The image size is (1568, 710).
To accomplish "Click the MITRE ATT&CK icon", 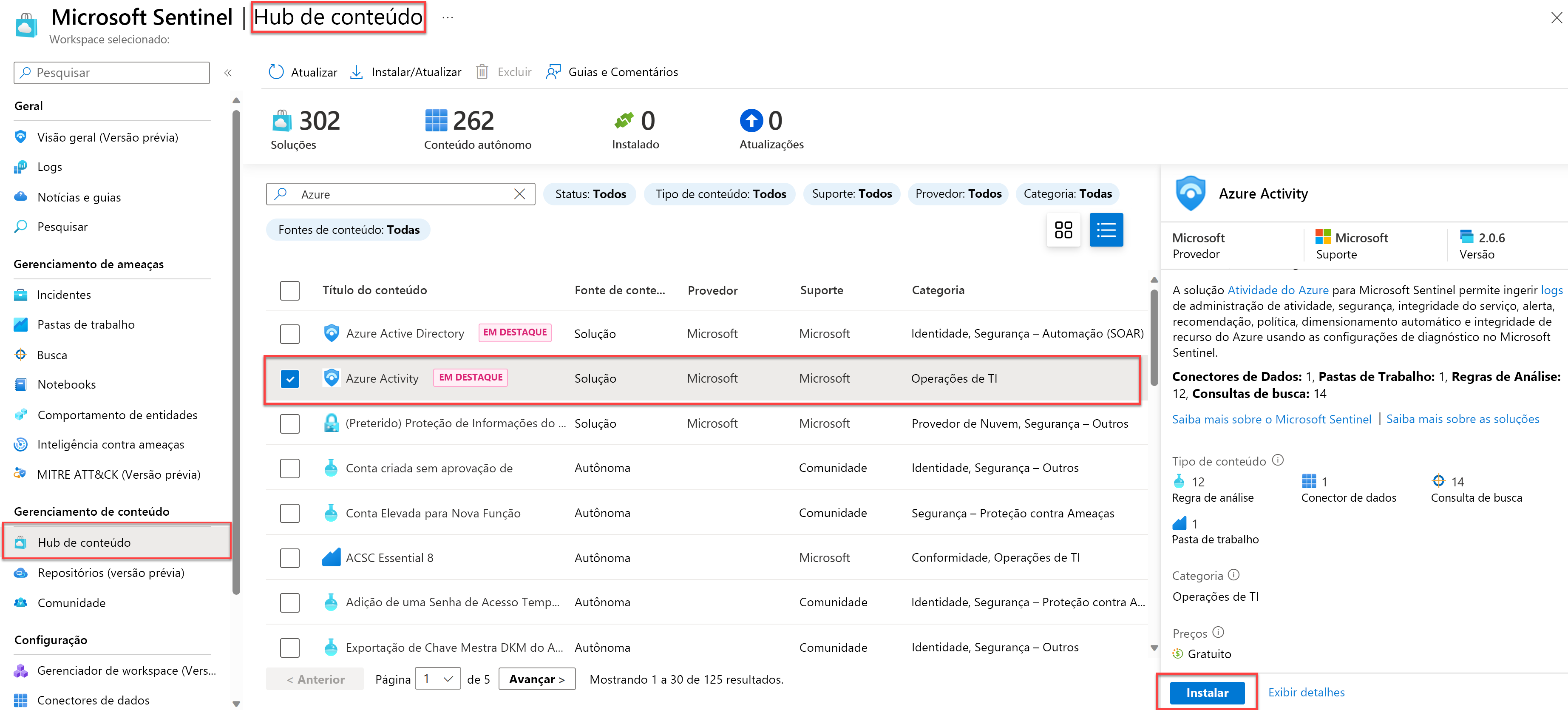I will tap(21, 474).
